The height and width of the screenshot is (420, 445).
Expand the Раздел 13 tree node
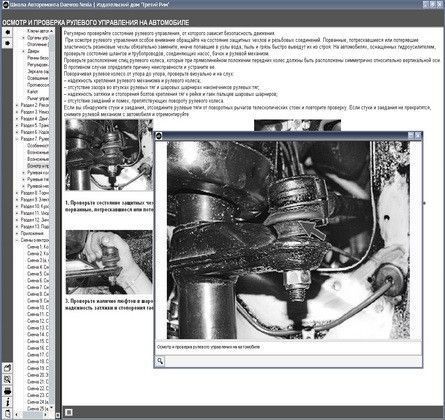17,227
